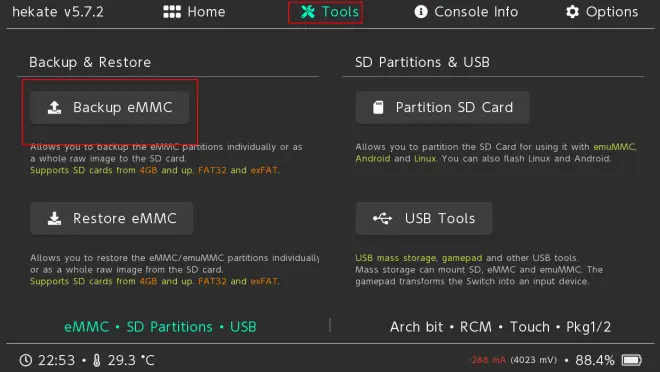This screenshot has width=660, height=372.
Task: Click the clock icon in status bar
Action: click(x=26, y=360)
